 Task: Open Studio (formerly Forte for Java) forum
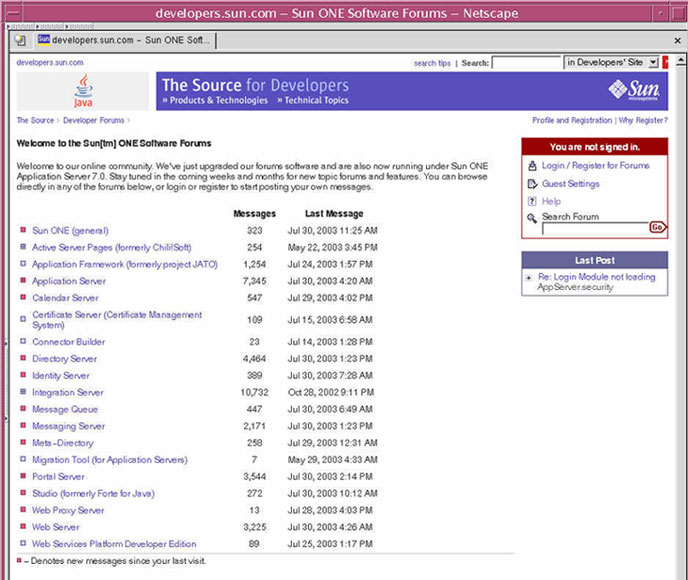(93, 493)
